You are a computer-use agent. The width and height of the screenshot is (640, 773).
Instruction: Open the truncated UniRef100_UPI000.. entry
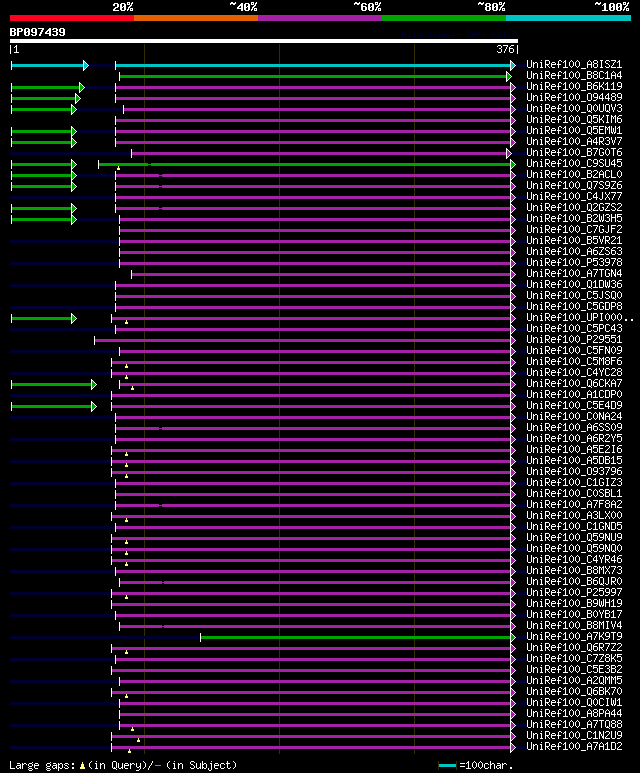(579, 317)
